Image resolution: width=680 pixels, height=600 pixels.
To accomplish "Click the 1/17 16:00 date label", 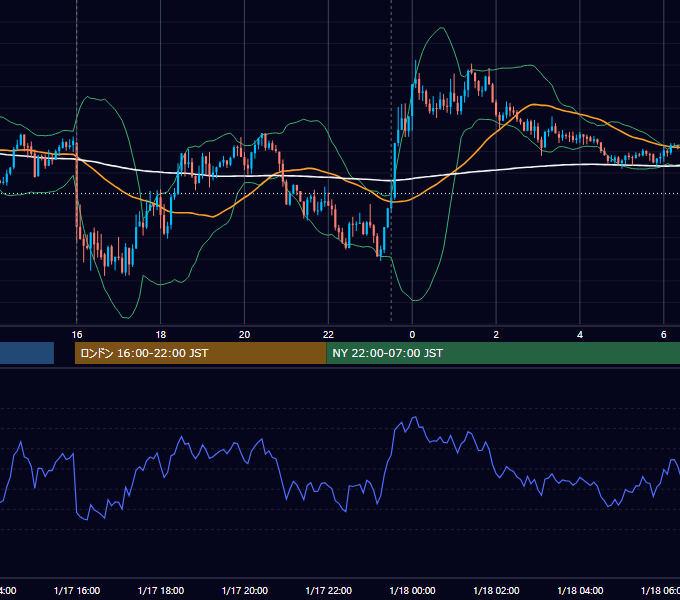I will tap(77, 590).
